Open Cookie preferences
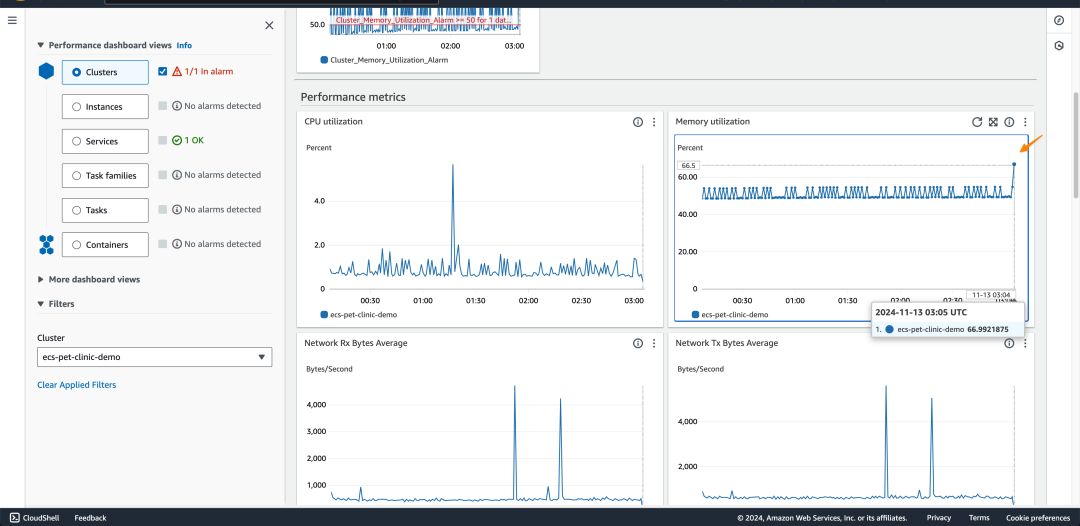Screen dimensions: 1080x526 (x=1038, y=518)
